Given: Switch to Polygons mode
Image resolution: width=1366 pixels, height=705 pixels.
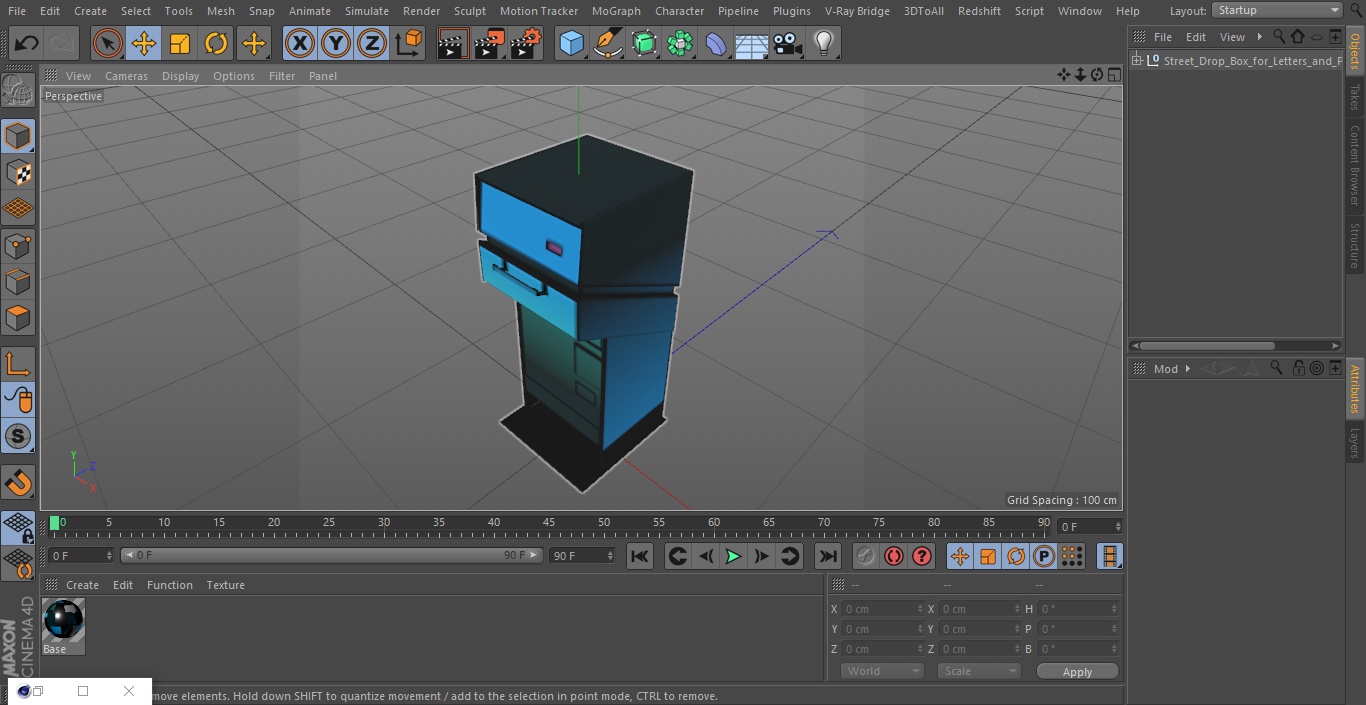Looking at the screenshot, I should (18, 318).
